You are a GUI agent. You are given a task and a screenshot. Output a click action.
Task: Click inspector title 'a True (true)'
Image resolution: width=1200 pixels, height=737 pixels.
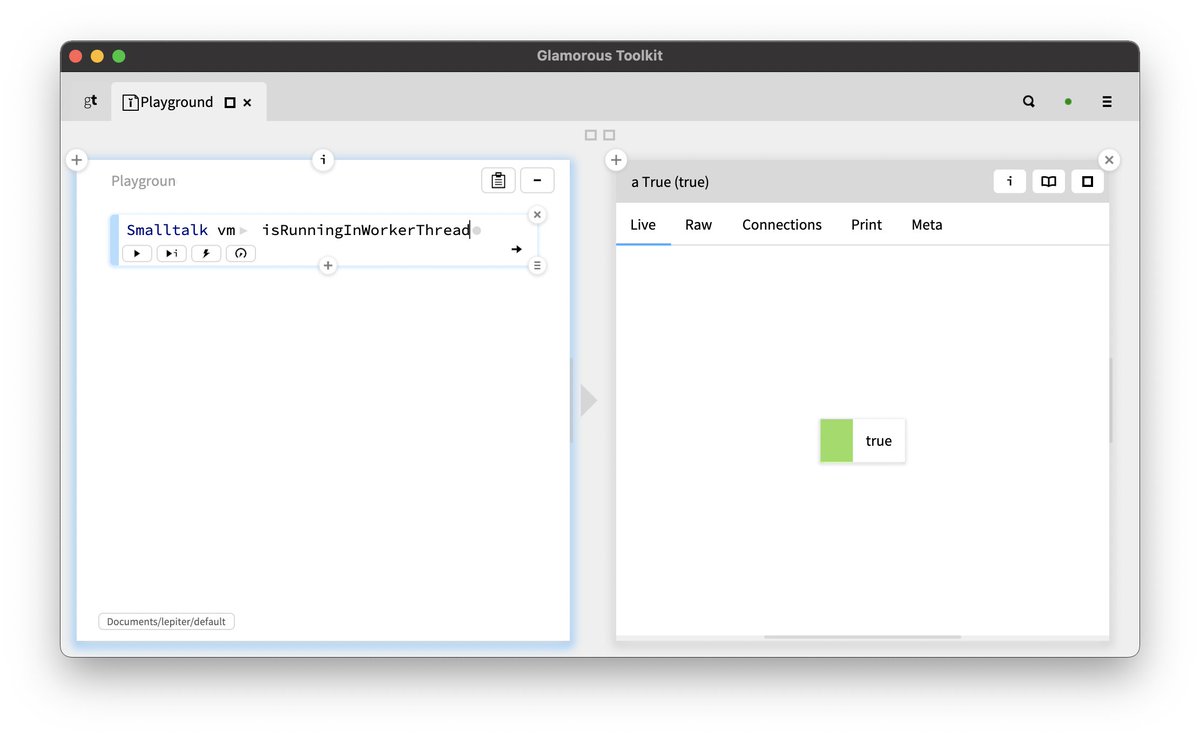[x=670, y=182]
